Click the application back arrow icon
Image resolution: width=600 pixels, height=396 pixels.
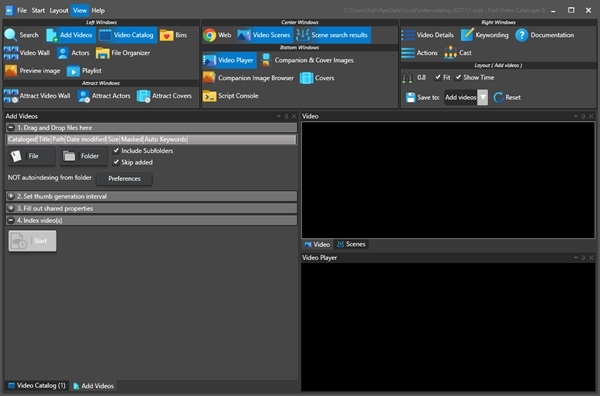(9, 11)
